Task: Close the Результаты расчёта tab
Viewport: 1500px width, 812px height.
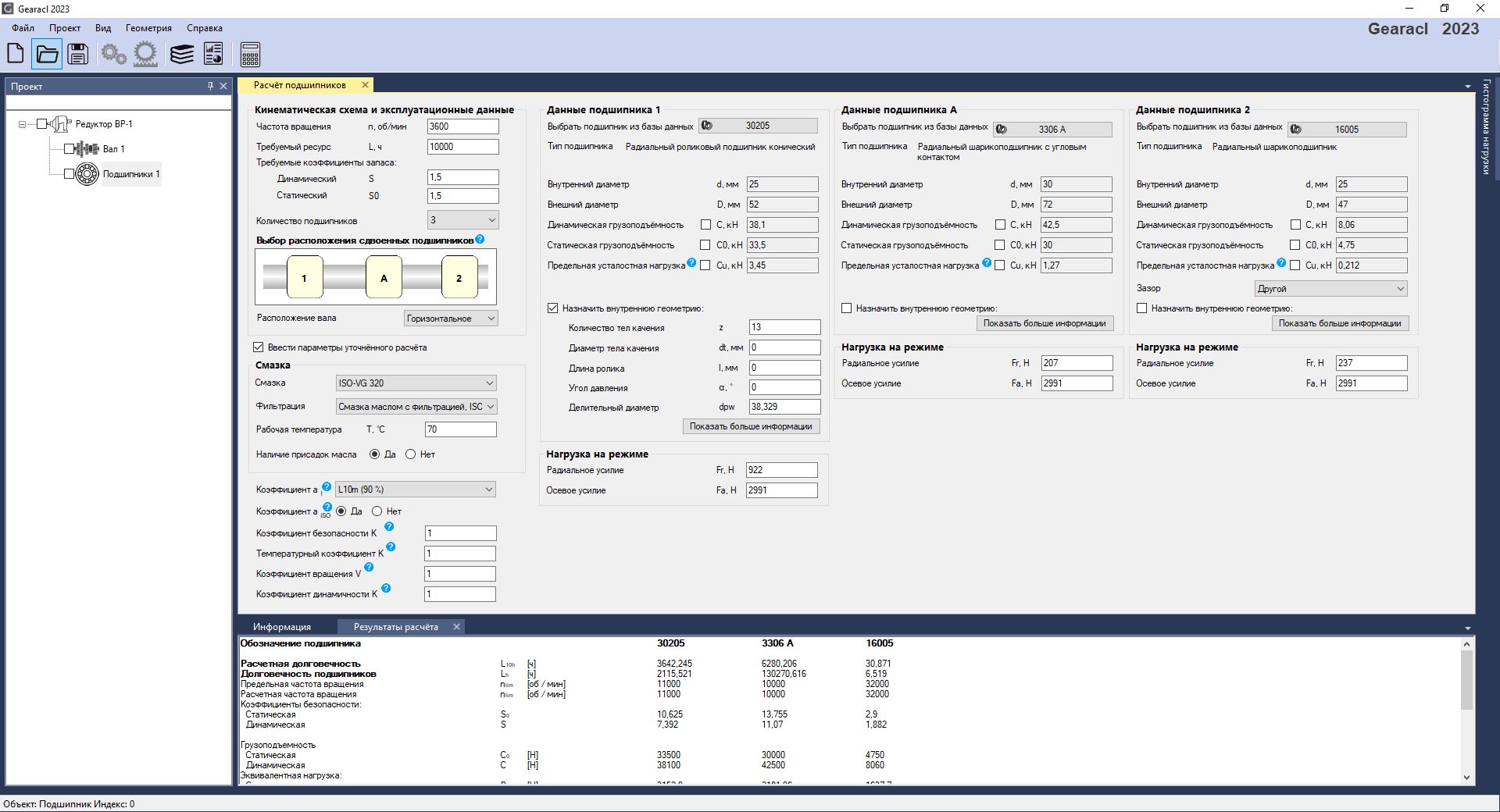Action: coord(456,627)
